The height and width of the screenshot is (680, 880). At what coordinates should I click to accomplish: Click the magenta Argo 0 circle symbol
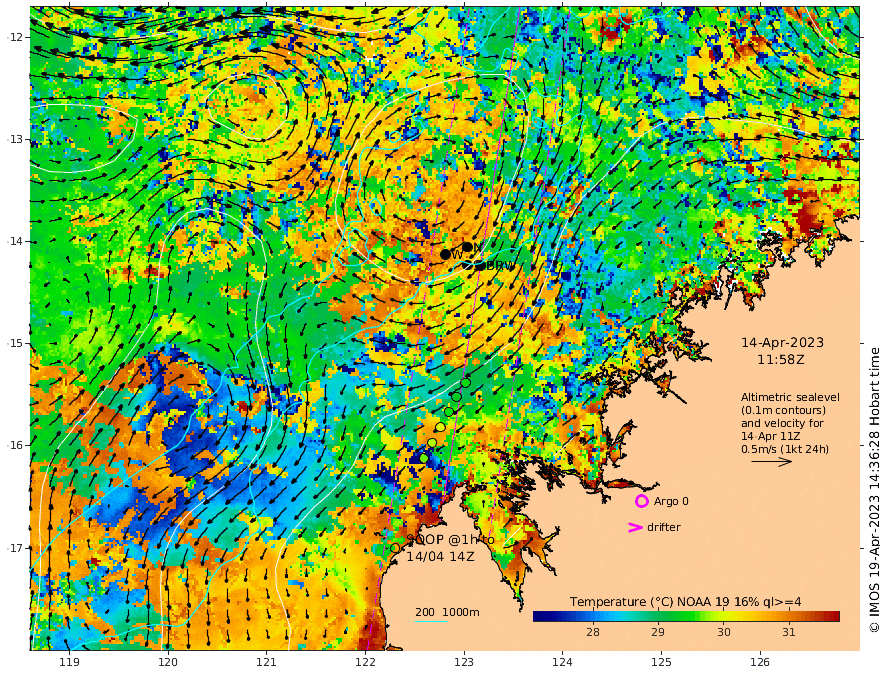(x=641, y=501)
